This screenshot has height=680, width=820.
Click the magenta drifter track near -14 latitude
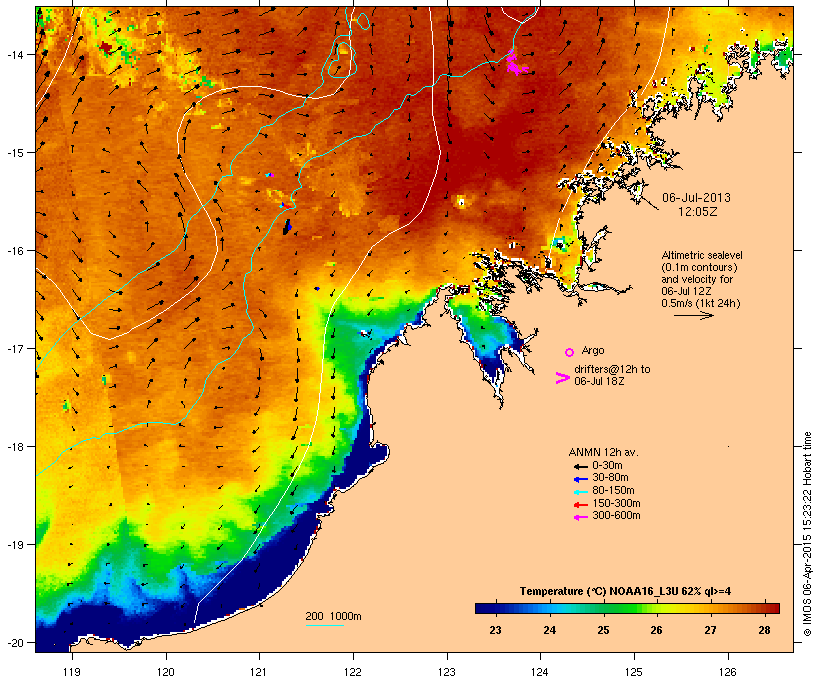[x=516, y=63]
